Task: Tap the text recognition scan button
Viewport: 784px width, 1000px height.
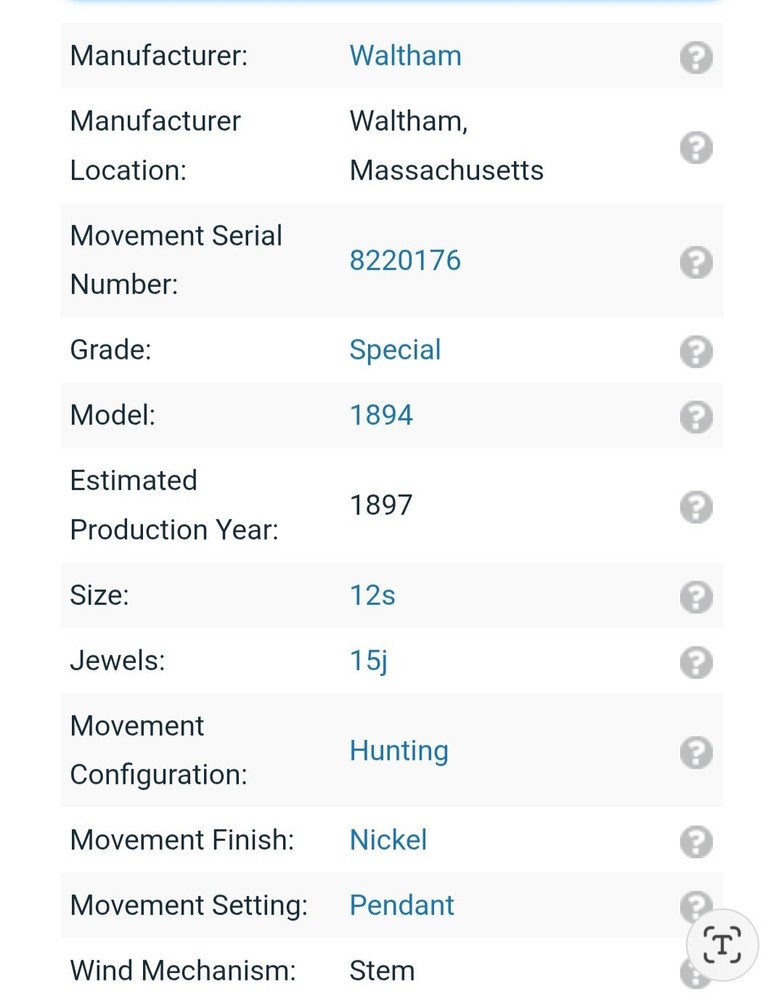Action: [x=722, y=945]
